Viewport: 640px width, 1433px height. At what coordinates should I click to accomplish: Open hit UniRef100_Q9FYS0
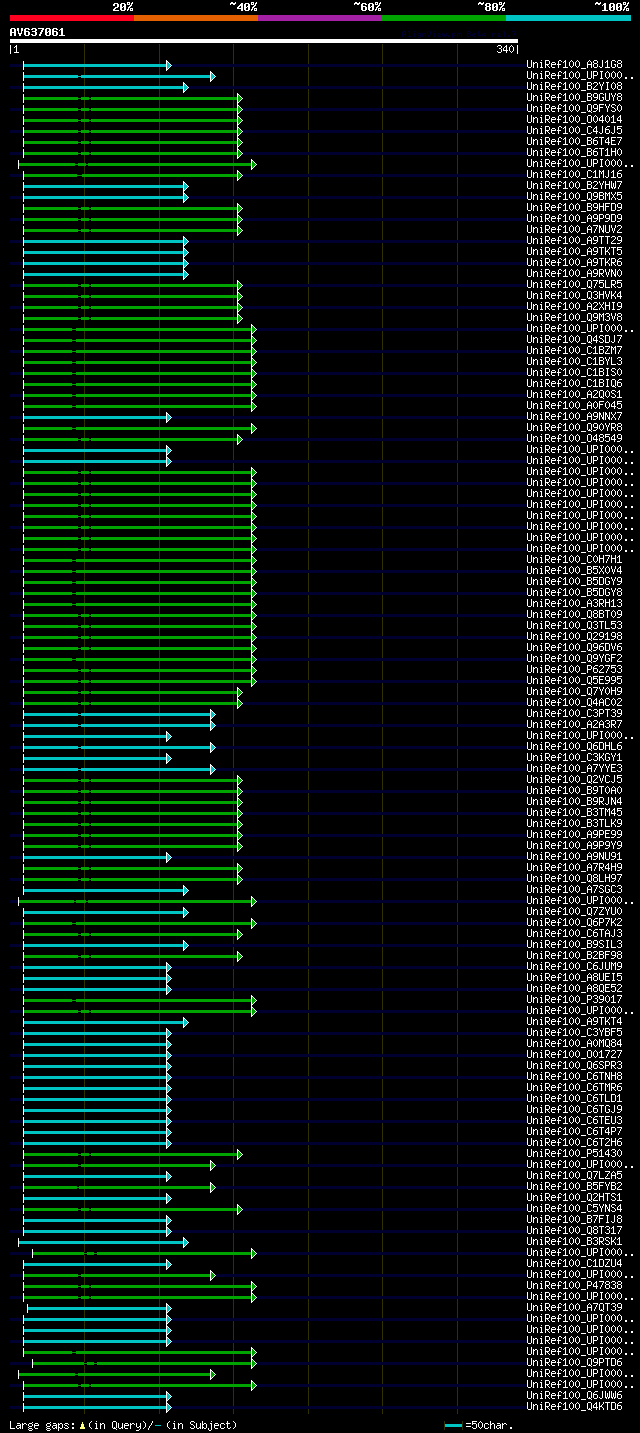click(x=574, y=109)
